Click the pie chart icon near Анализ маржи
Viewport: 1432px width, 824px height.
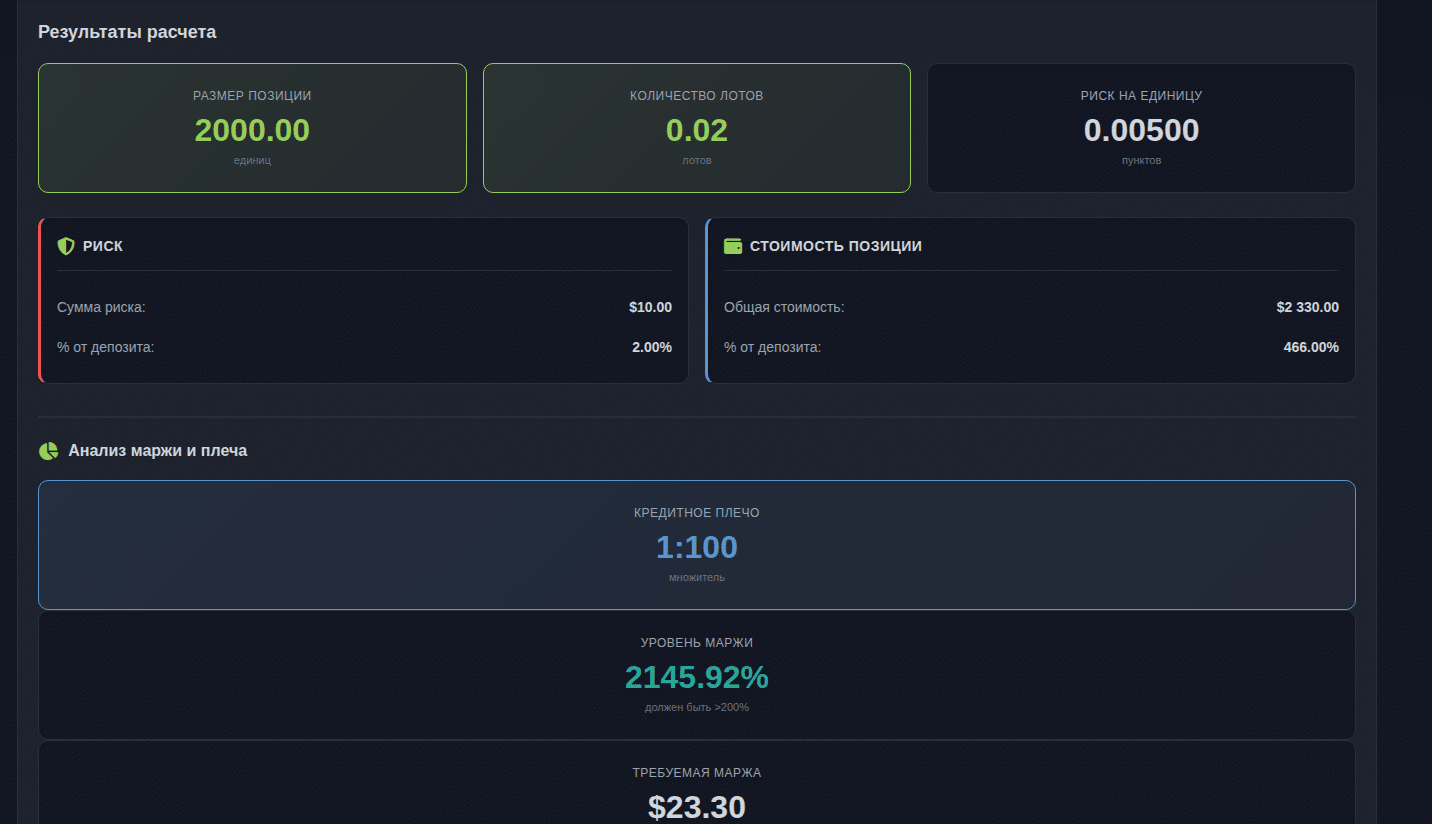pyautogui.click(x=48, y=451)
